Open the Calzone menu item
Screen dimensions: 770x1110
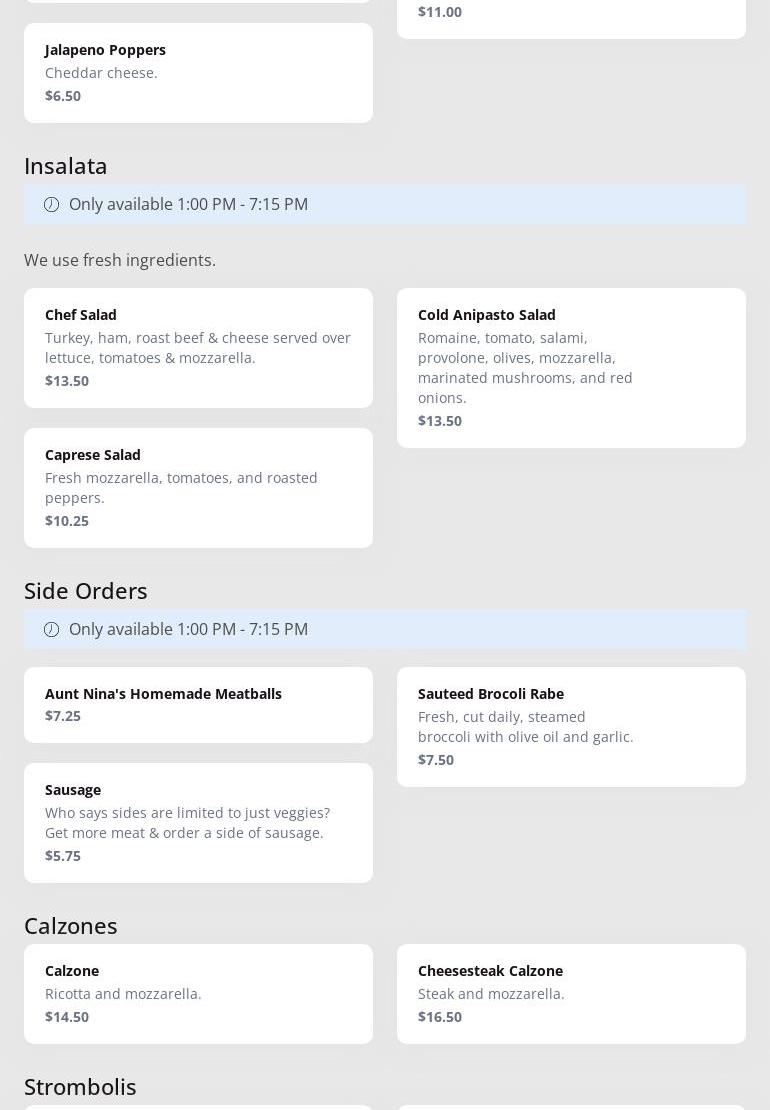(x=198, y=993)
